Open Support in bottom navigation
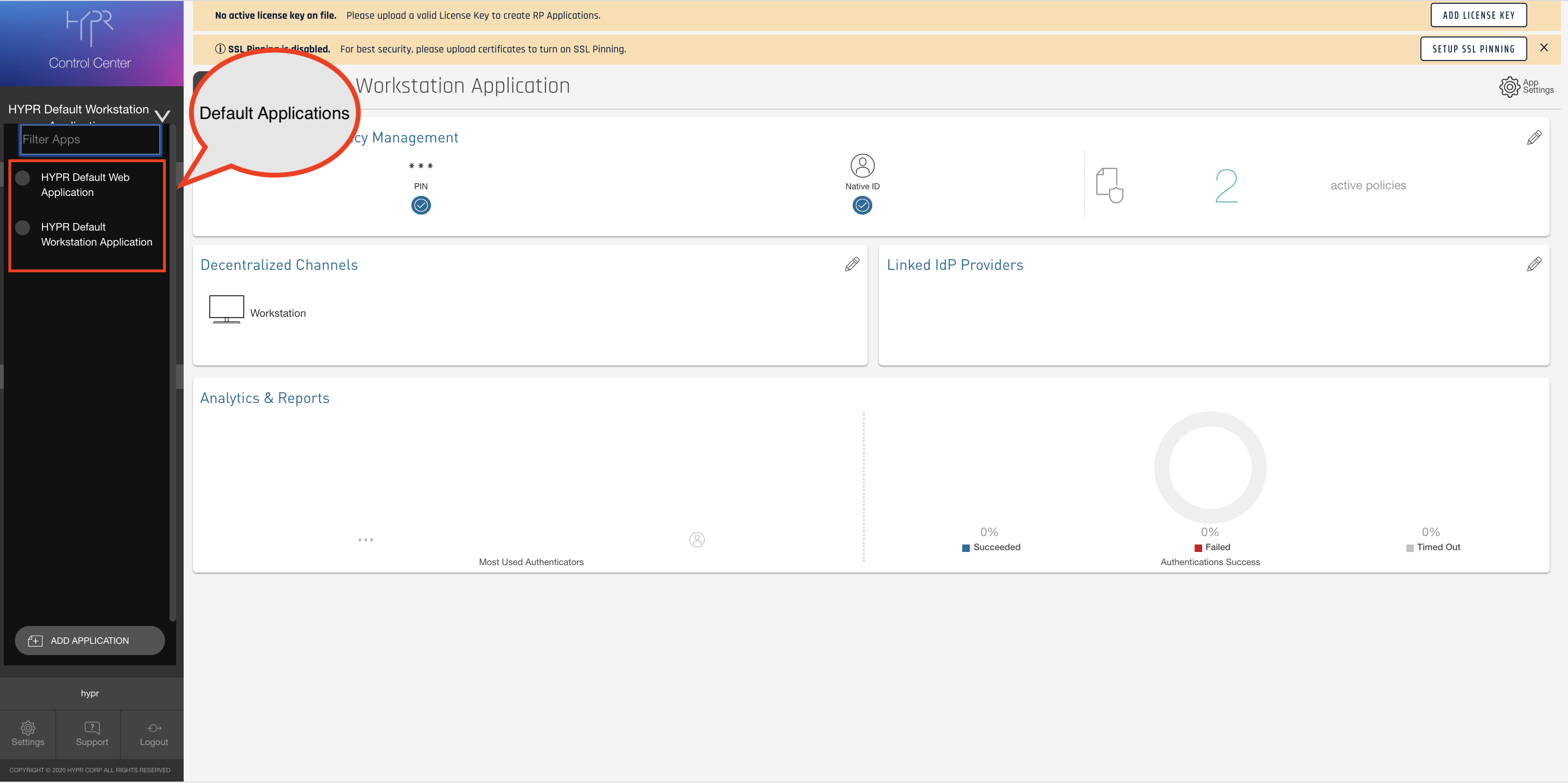The width and height of the screenshot is (1568, 783). (92, 734)
